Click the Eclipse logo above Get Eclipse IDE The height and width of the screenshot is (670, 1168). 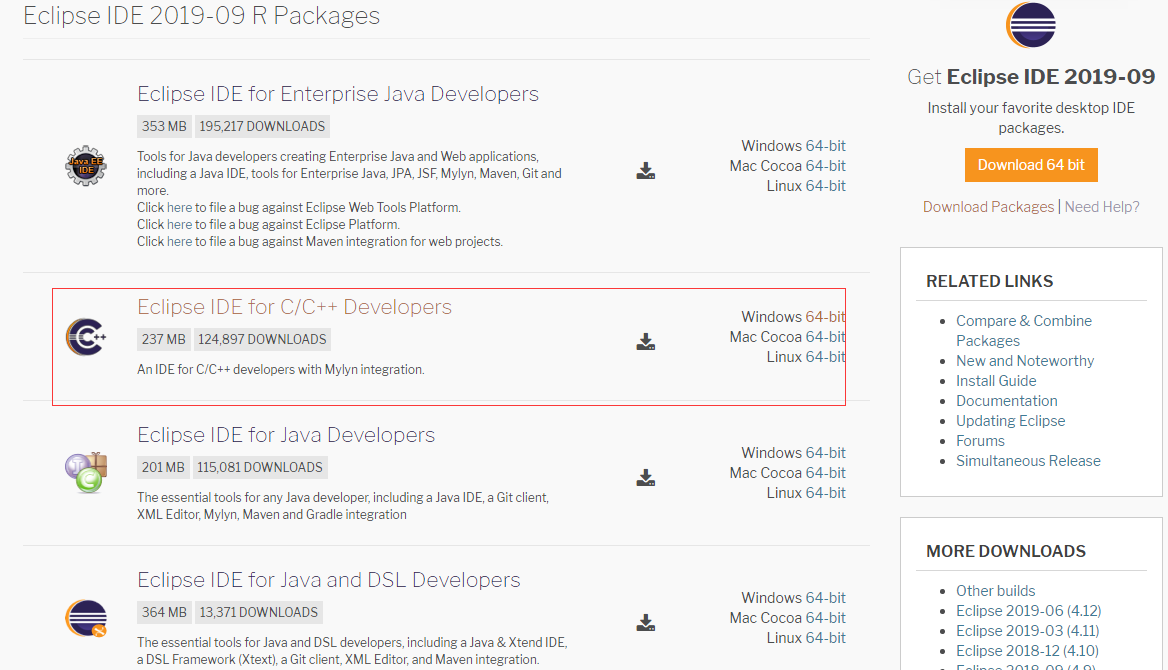(1031, 25)
